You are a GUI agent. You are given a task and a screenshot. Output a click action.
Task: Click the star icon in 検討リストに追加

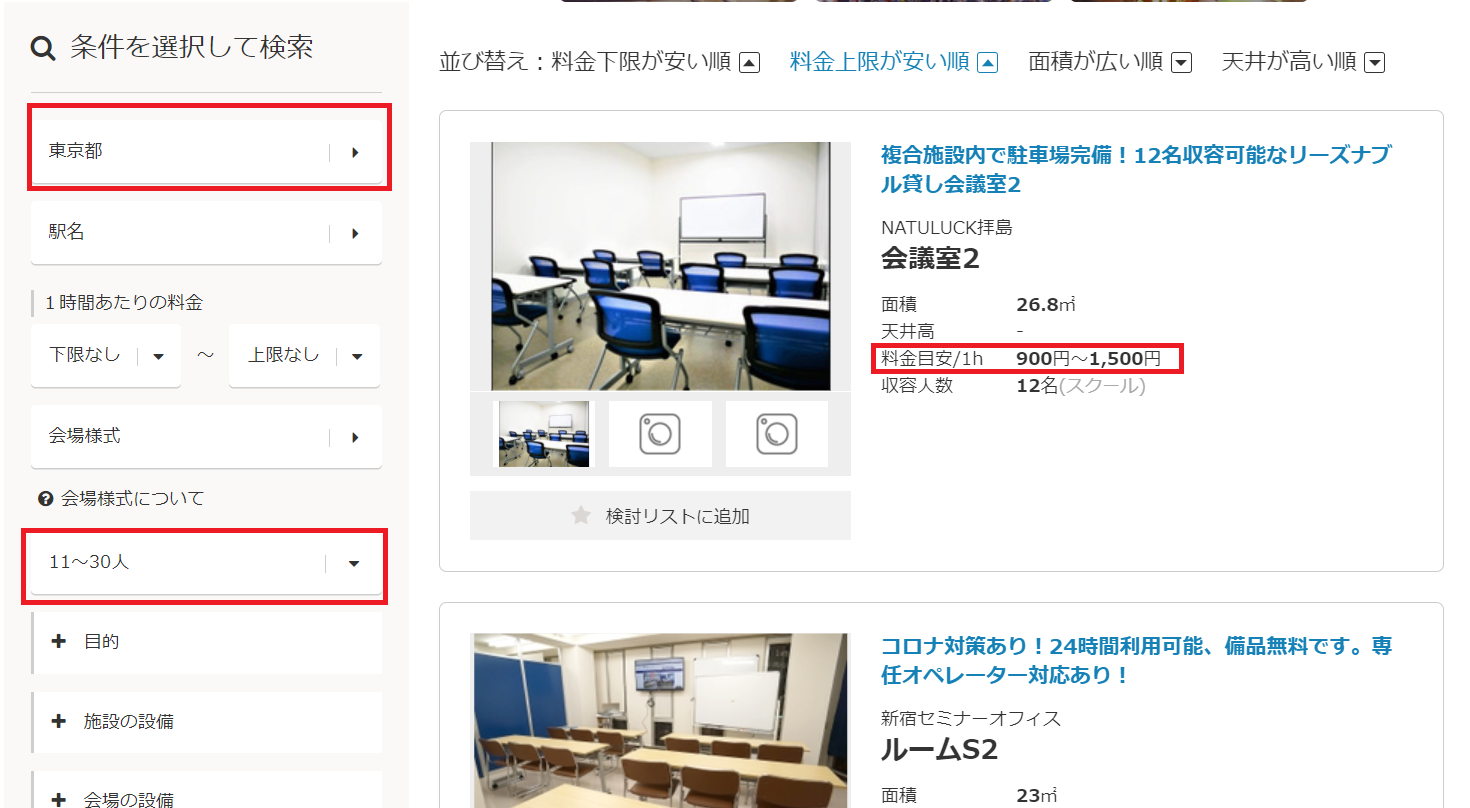[x=581, y=516]
